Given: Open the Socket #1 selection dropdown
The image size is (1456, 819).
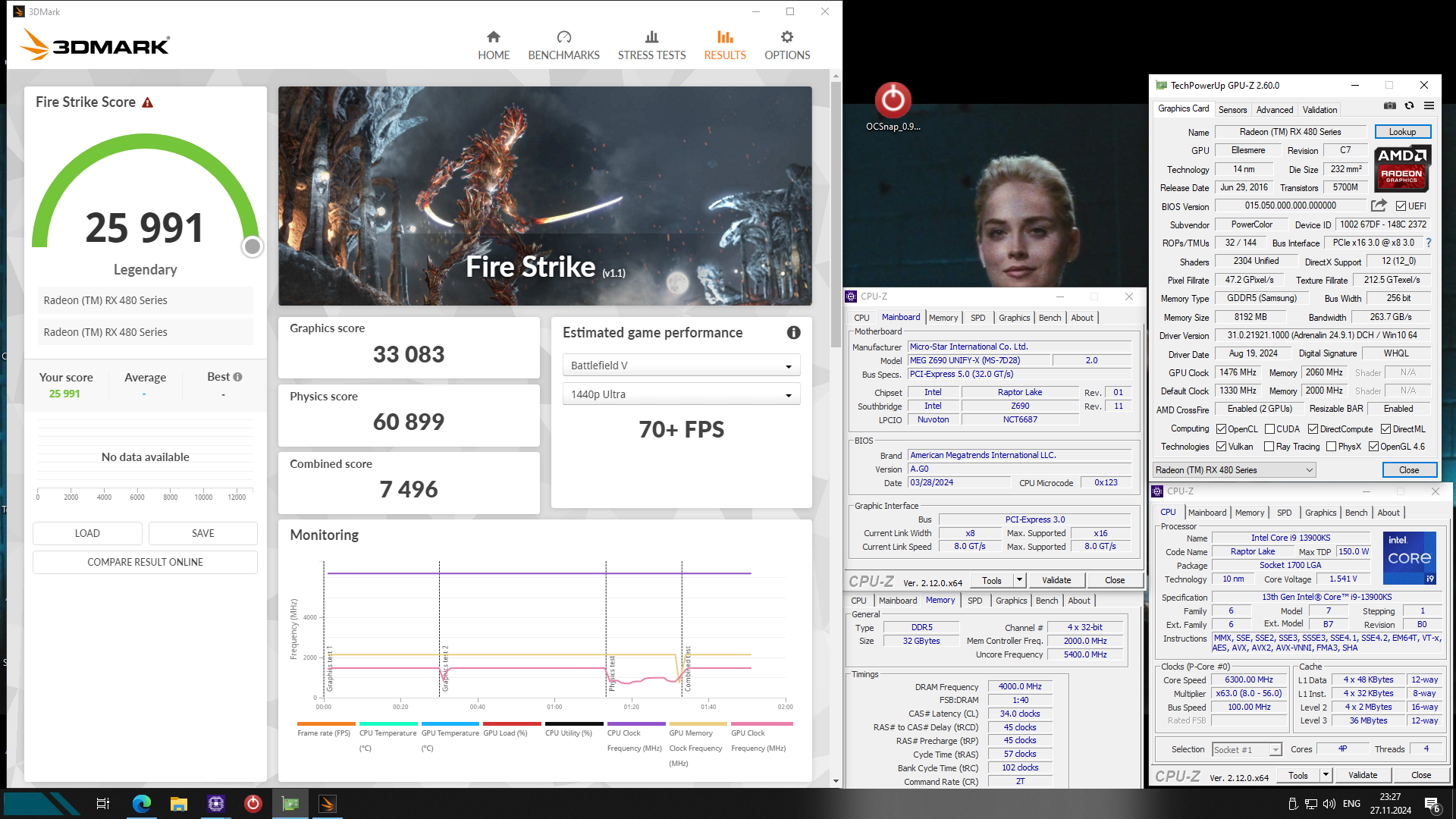Looking at the screenshot, I should coord(1247,749).
